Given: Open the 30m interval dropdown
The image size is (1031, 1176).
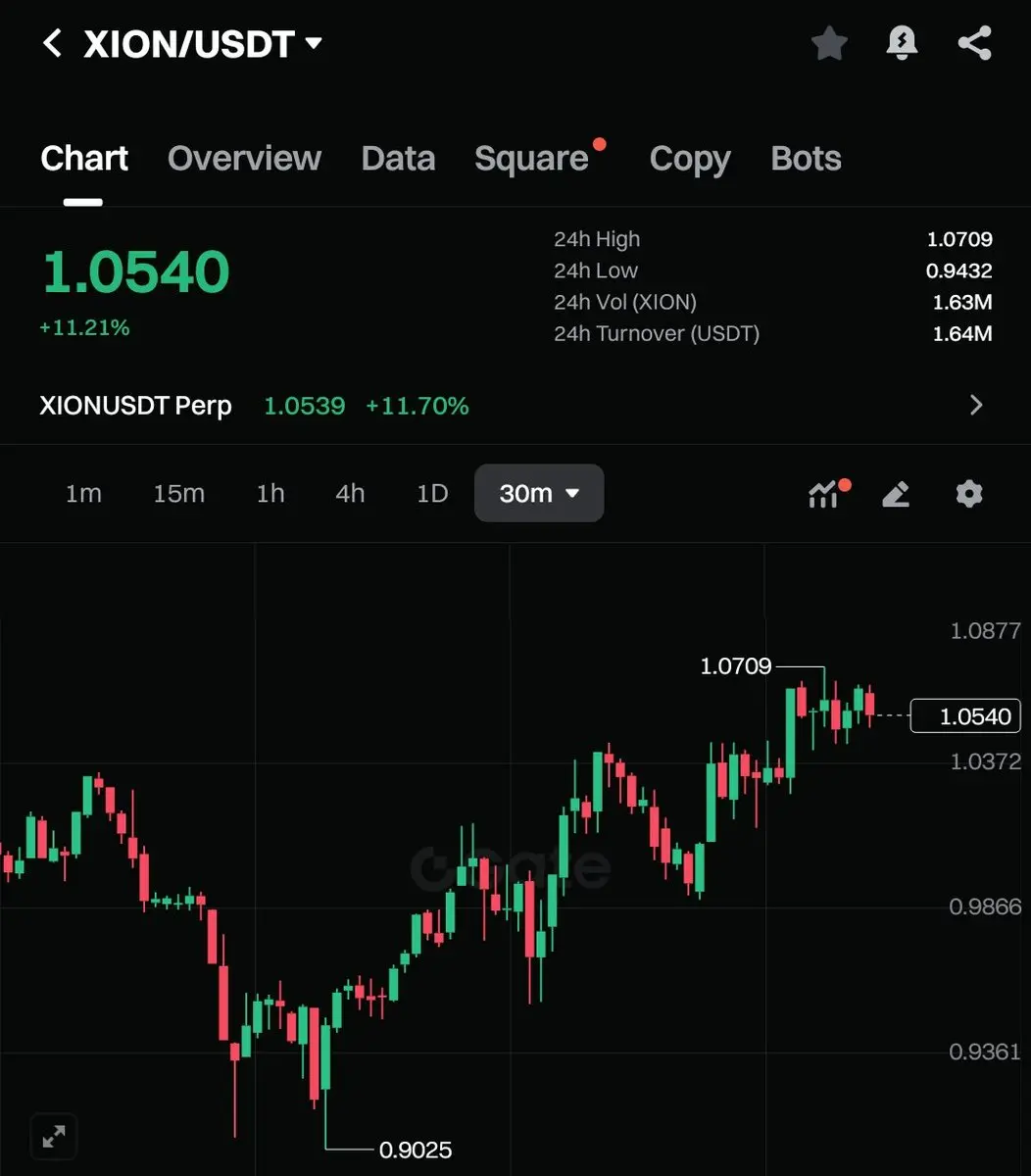Looking at the screenshot, I should [x=539, y=493].
